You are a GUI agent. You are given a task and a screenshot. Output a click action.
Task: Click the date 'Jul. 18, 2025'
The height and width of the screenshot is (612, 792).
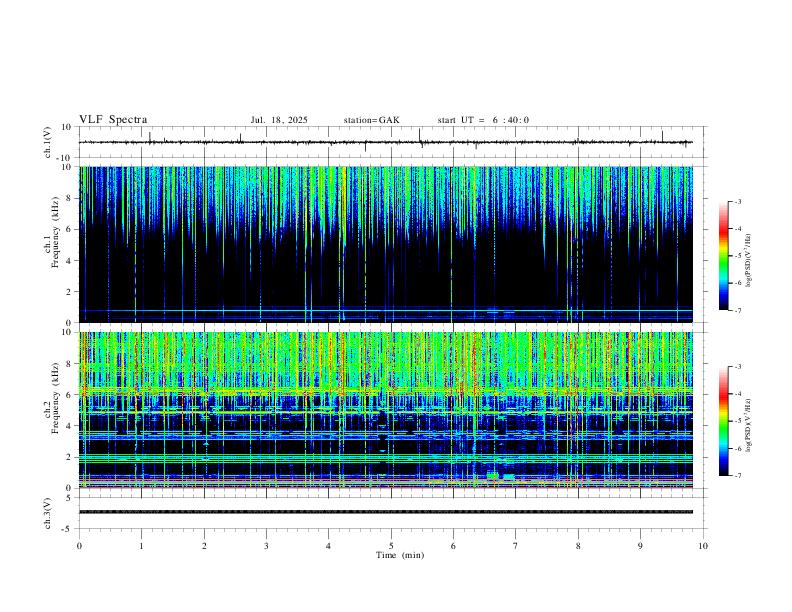coord(279,120)
